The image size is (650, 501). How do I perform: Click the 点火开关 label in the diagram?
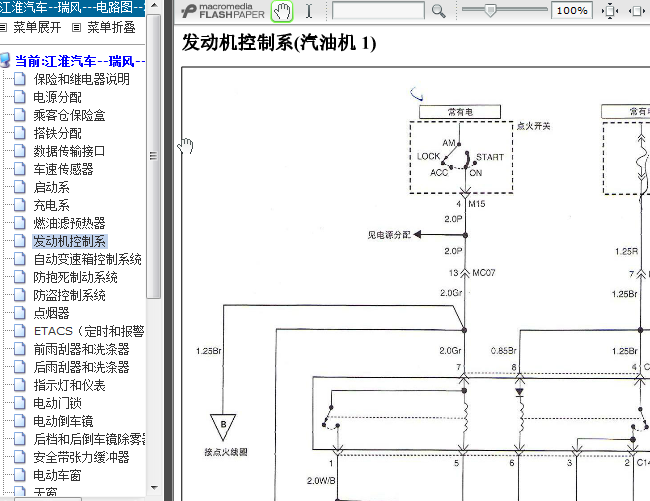click(x=534, y=126)
